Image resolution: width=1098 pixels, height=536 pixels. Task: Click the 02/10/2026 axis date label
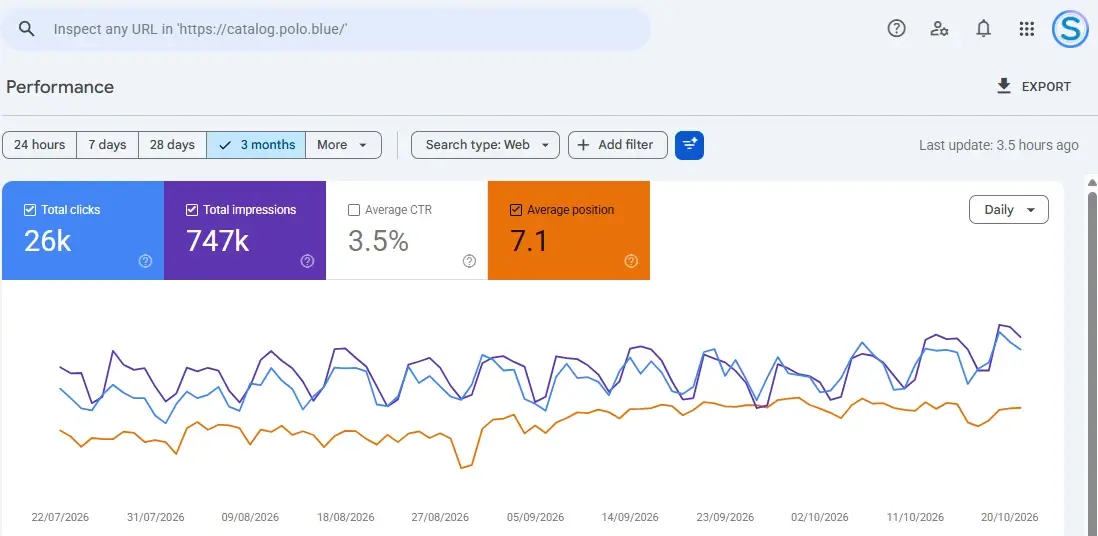819,517
